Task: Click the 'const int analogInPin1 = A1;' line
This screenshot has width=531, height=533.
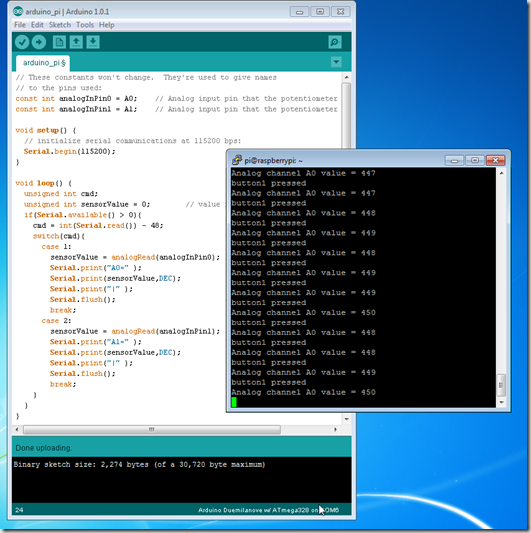Action: pyautogui.click(x=76, y=109)
